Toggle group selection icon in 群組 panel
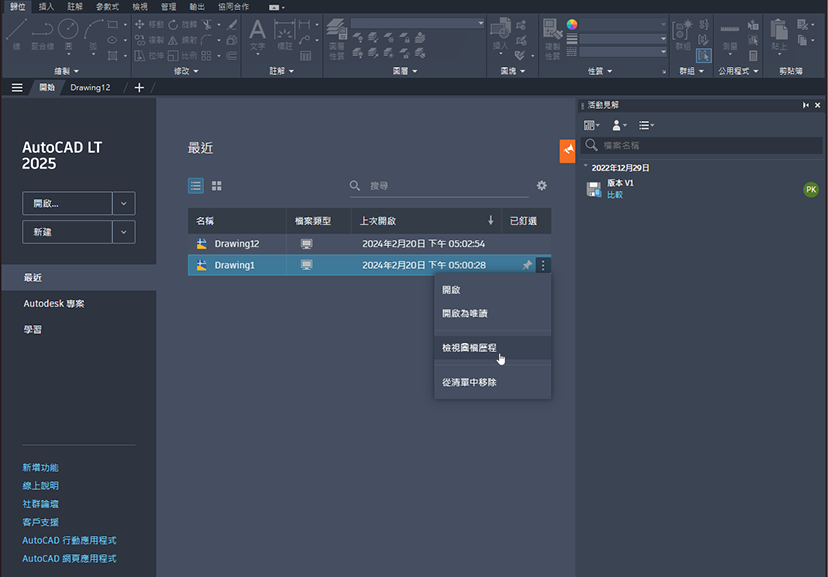The height and width of the screenshot is (577, 828). click(703, 55)
